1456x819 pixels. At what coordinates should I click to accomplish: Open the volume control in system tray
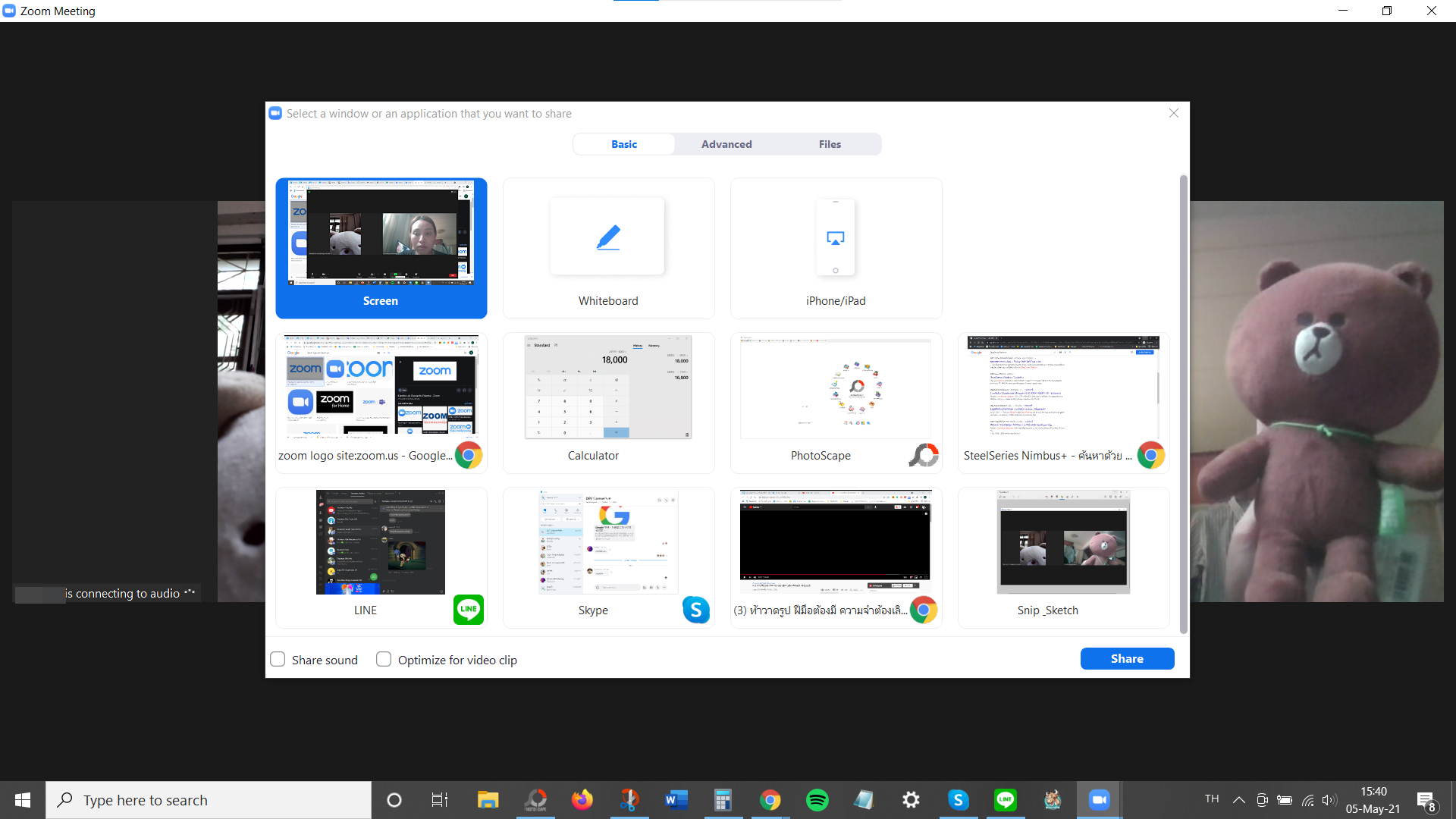point(1328,800)
